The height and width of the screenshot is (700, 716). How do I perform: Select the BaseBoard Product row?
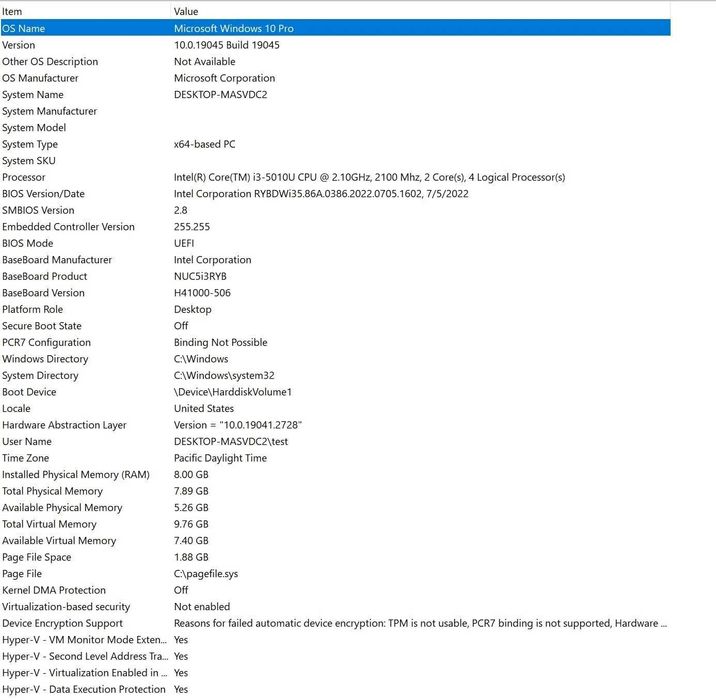coord(336,276)
